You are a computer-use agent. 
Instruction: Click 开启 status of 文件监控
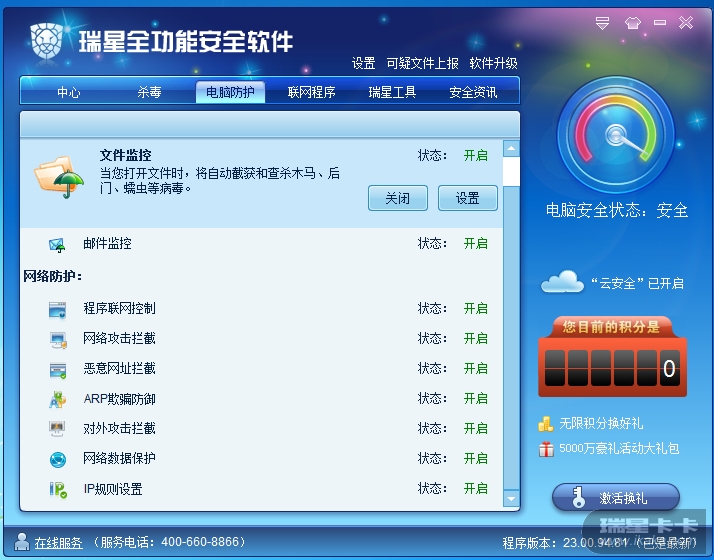(475, 156)
